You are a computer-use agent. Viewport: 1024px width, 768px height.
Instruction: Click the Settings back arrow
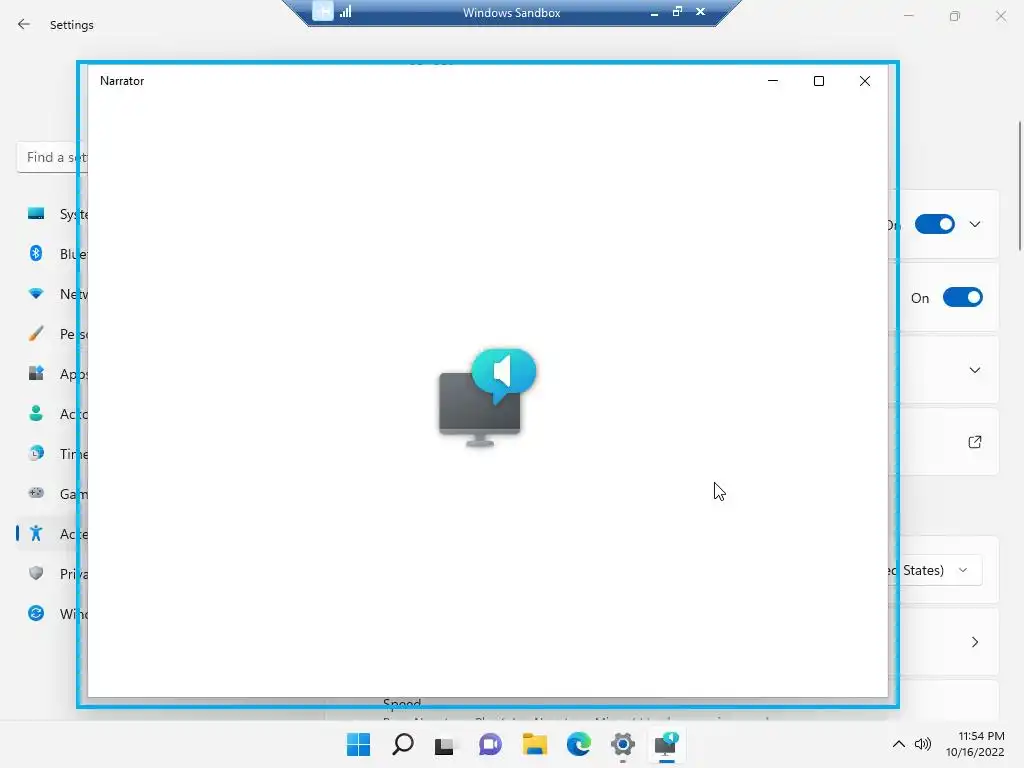(24, 24)
